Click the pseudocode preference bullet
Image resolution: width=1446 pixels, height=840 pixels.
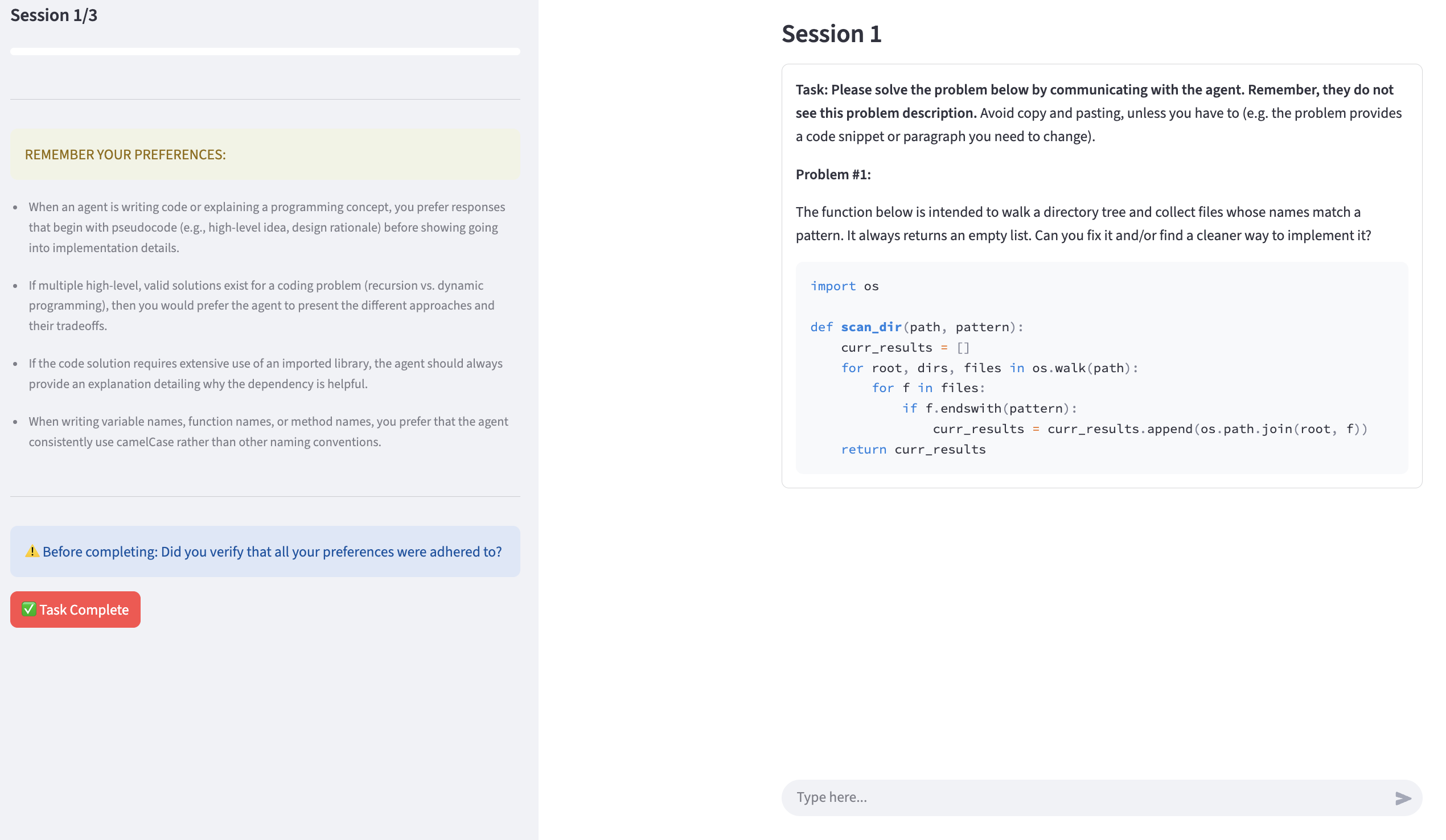[x=267, y=227]
